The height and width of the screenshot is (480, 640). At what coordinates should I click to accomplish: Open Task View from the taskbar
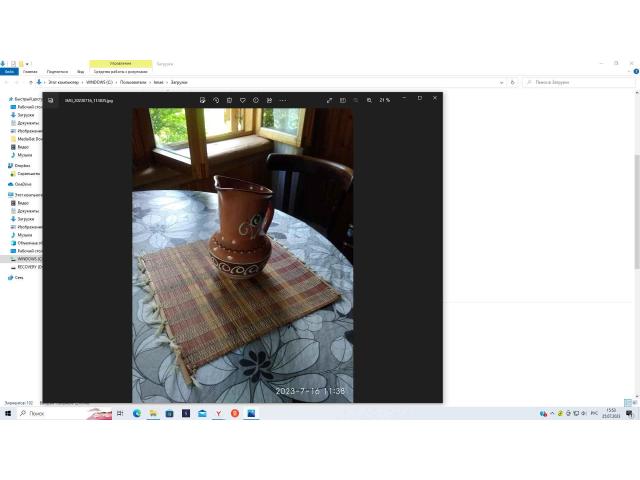(x=120, y=413)
